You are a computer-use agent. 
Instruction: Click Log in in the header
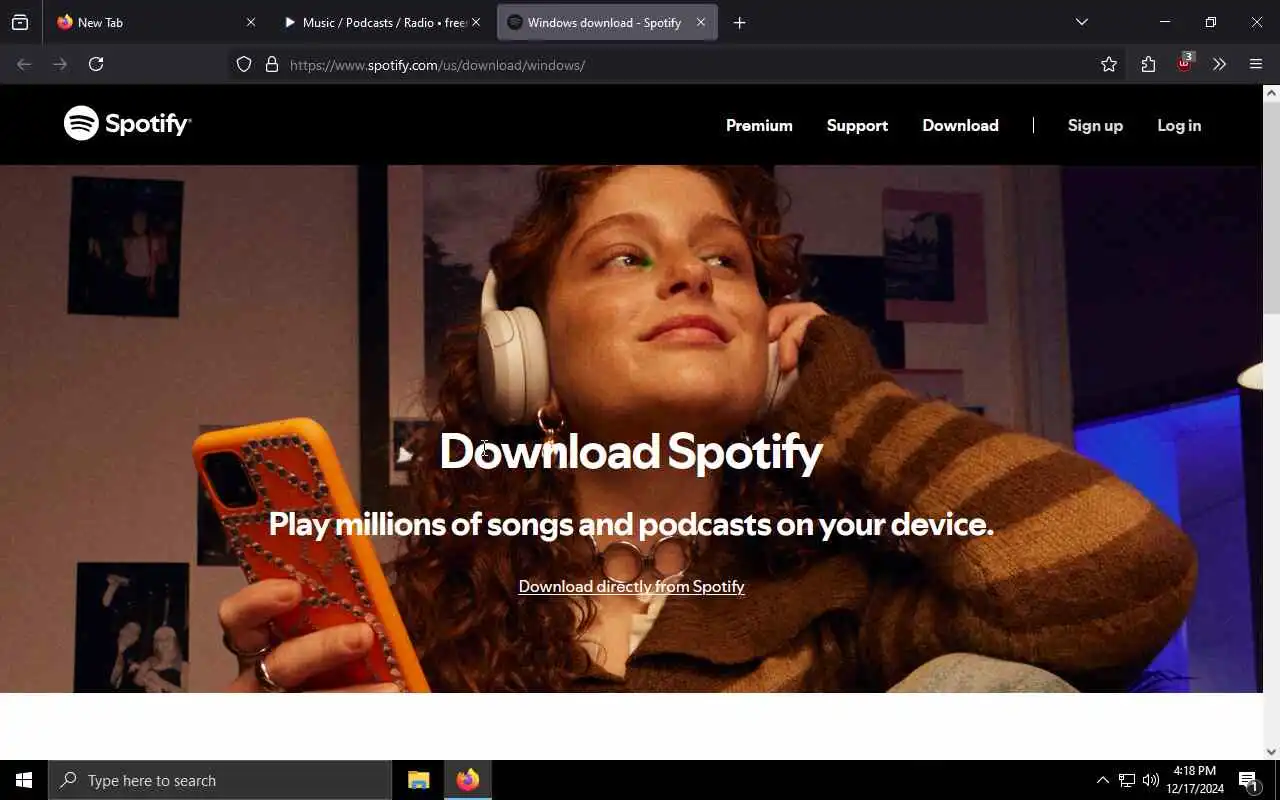pyautogui.click(x=1179, y=125)
